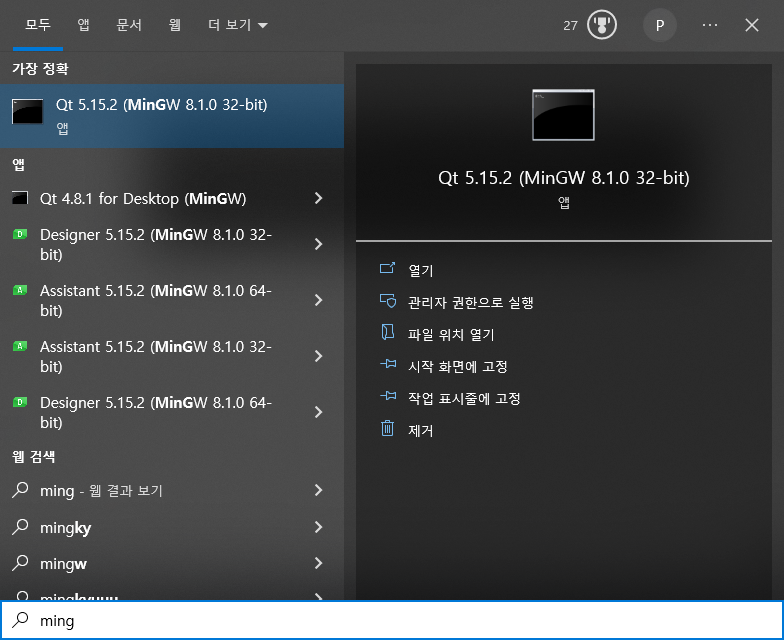Click the open file location icon
The image size is (784, 640).
[x=388, y=332]
